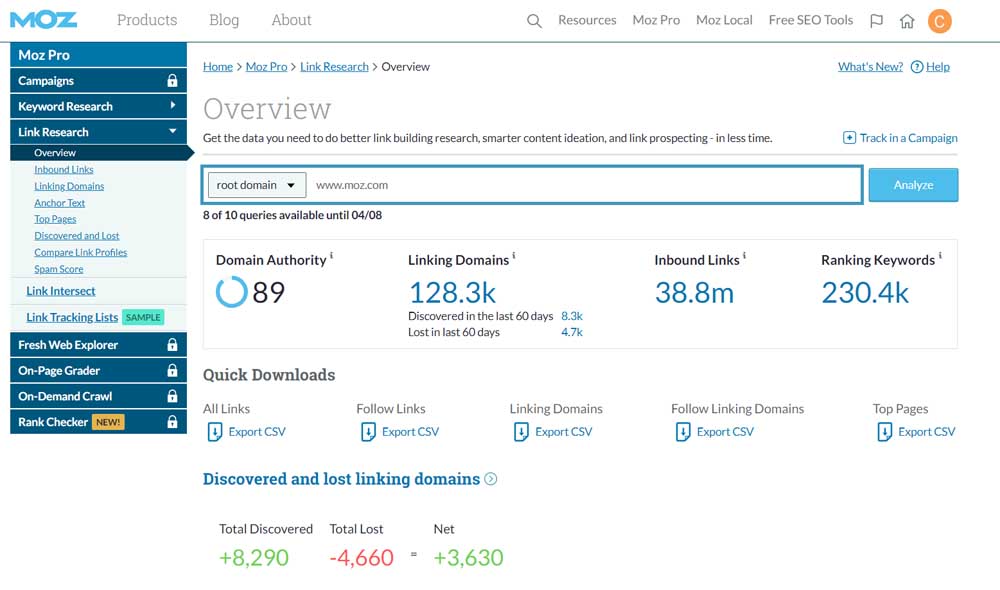Viewport: 1000px width, 590px height.
Task: Click the Linking Domains download icon
Action: coord(521,432)
